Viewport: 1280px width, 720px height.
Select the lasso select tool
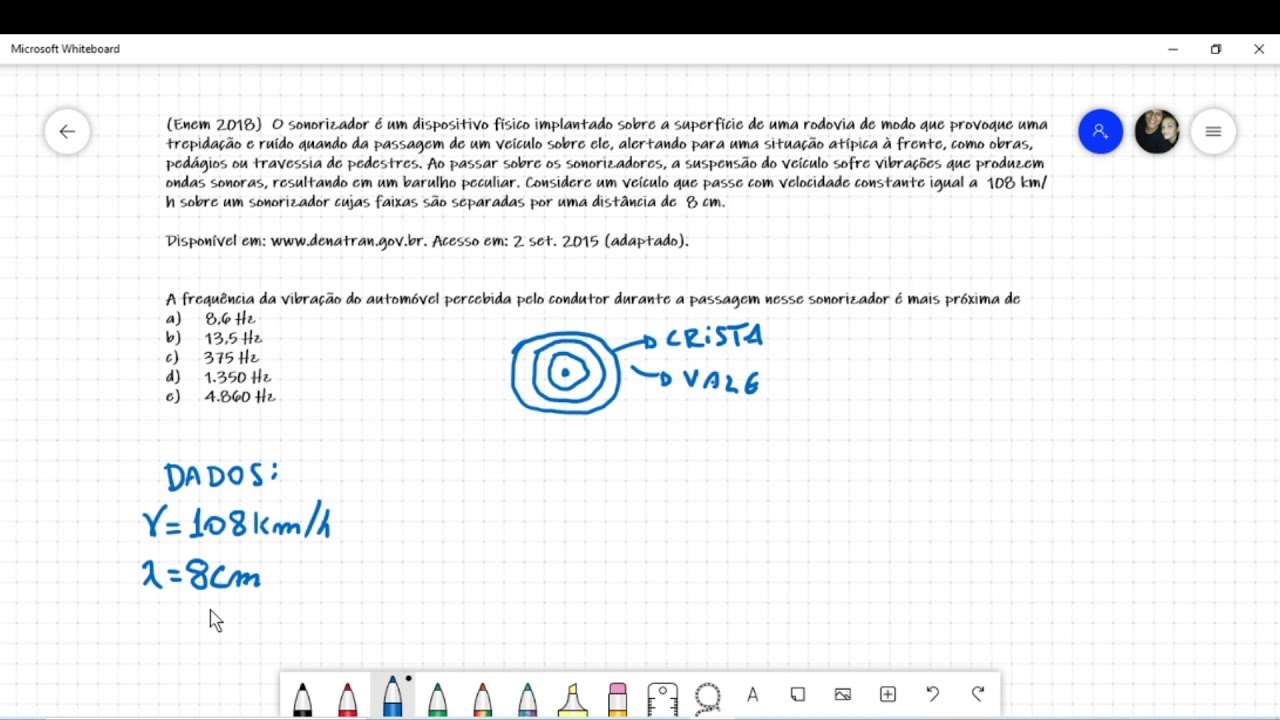point(708,697)
